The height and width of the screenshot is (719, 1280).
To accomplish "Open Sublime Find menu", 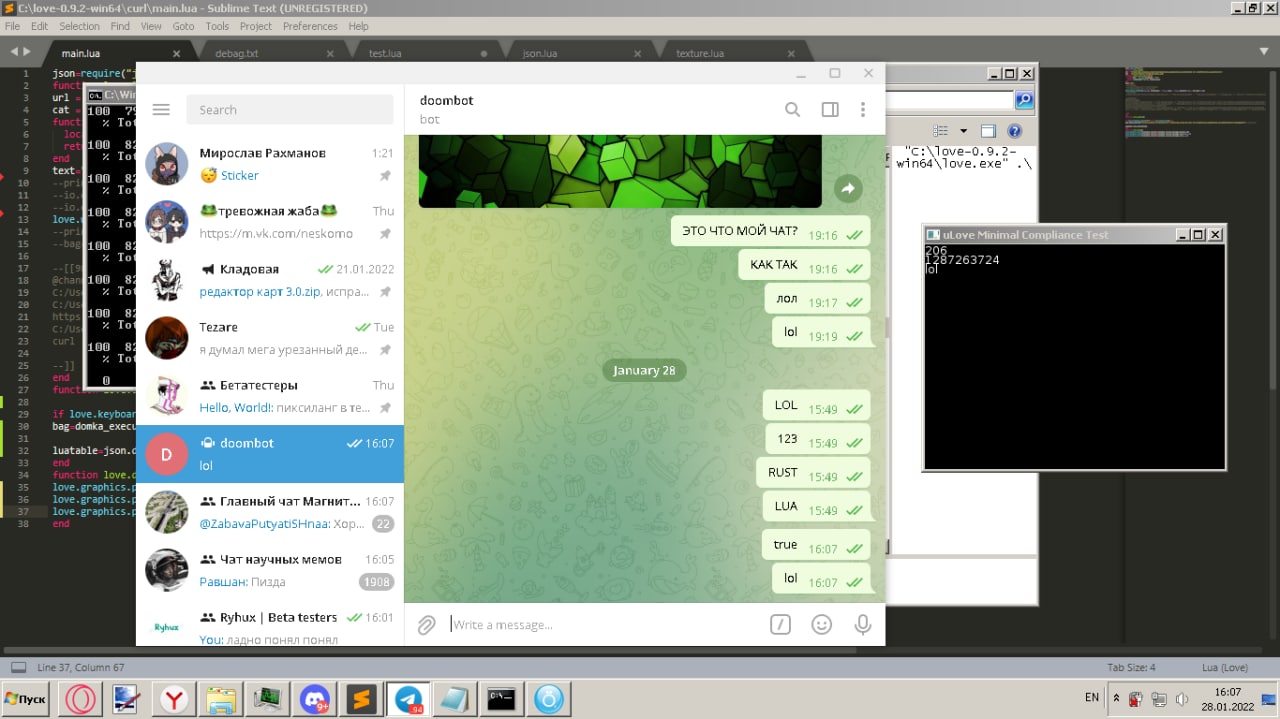I will pos(120,26).
